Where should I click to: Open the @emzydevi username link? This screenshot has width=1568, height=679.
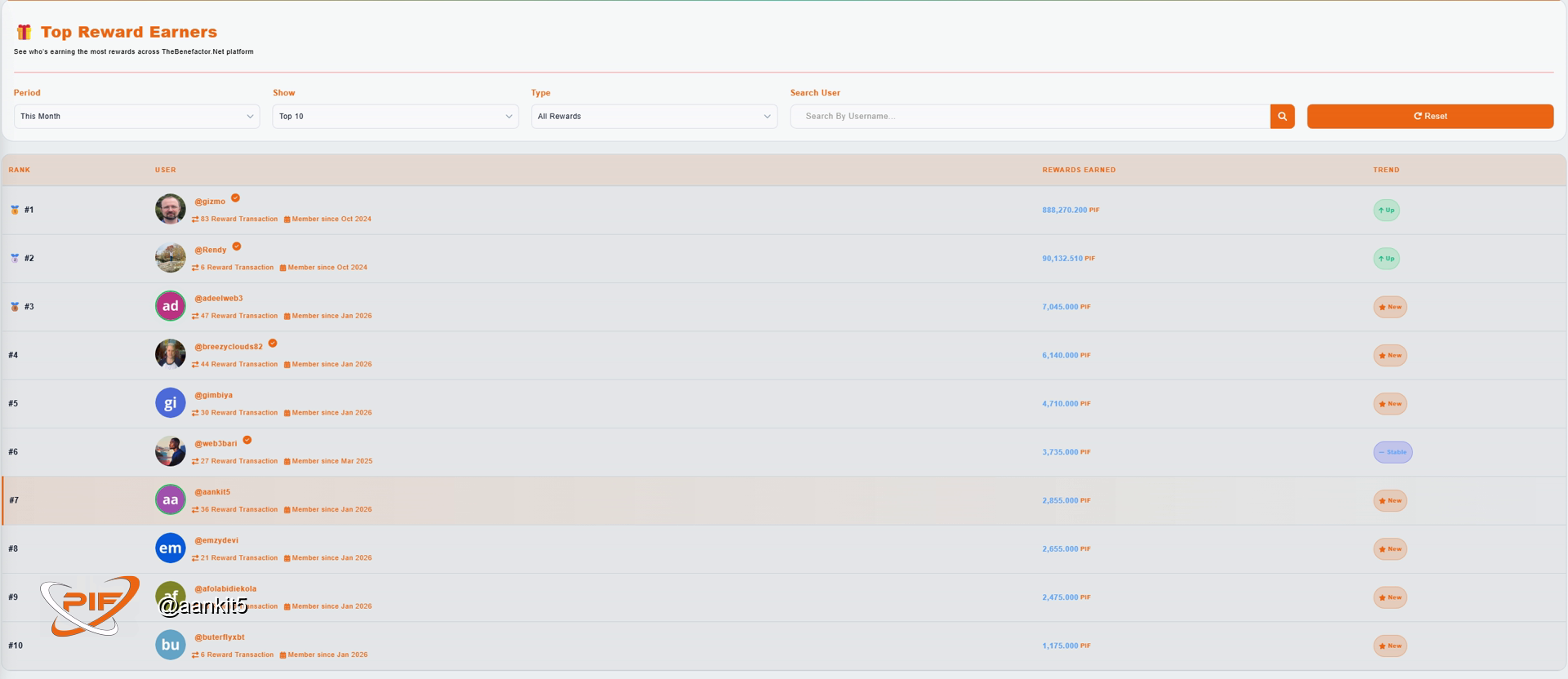click(x=216, y=540)
